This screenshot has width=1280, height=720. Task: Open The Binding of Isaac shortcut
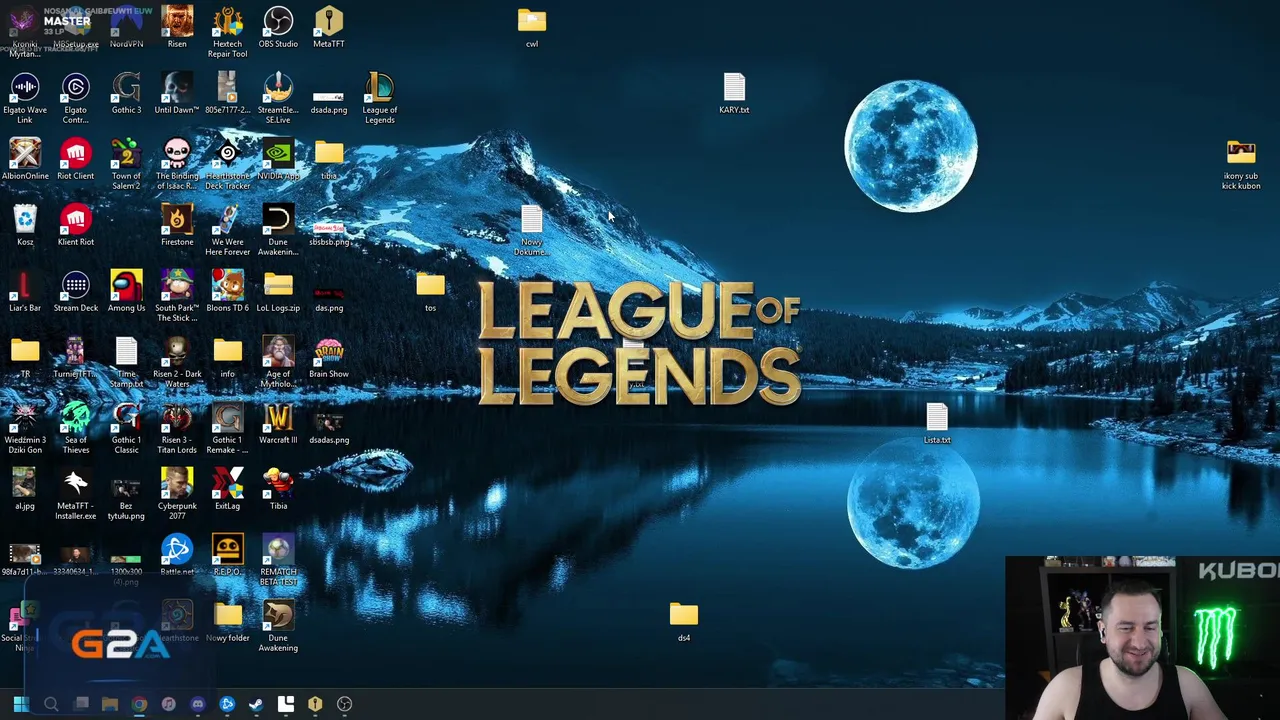click(177, 164)
